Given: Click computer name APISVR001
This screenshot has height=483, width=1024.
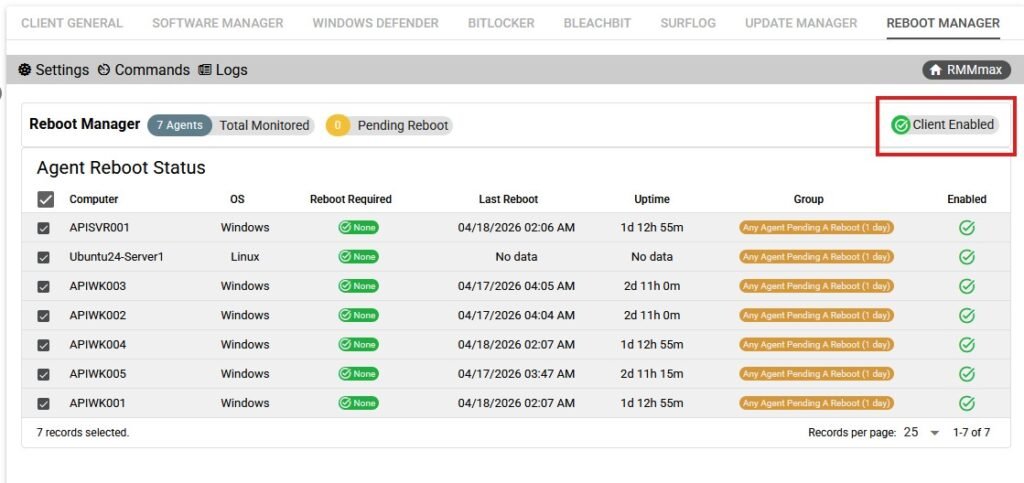Looking at the screenshot, I should (x=99, y=228).
